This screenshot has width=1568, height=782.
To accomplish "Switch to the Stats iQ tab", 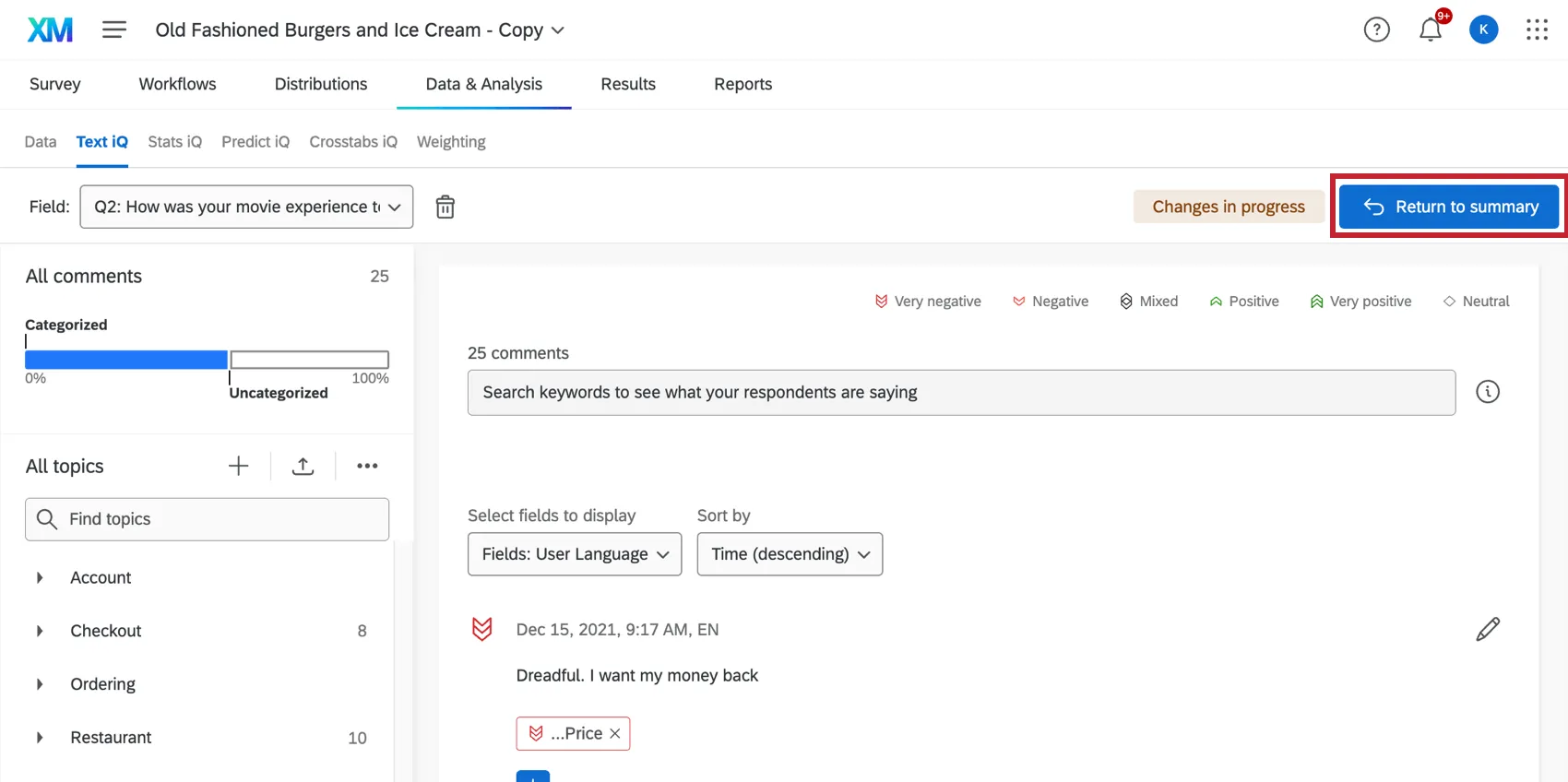I will pyautogui.click(x=174, y=142).
